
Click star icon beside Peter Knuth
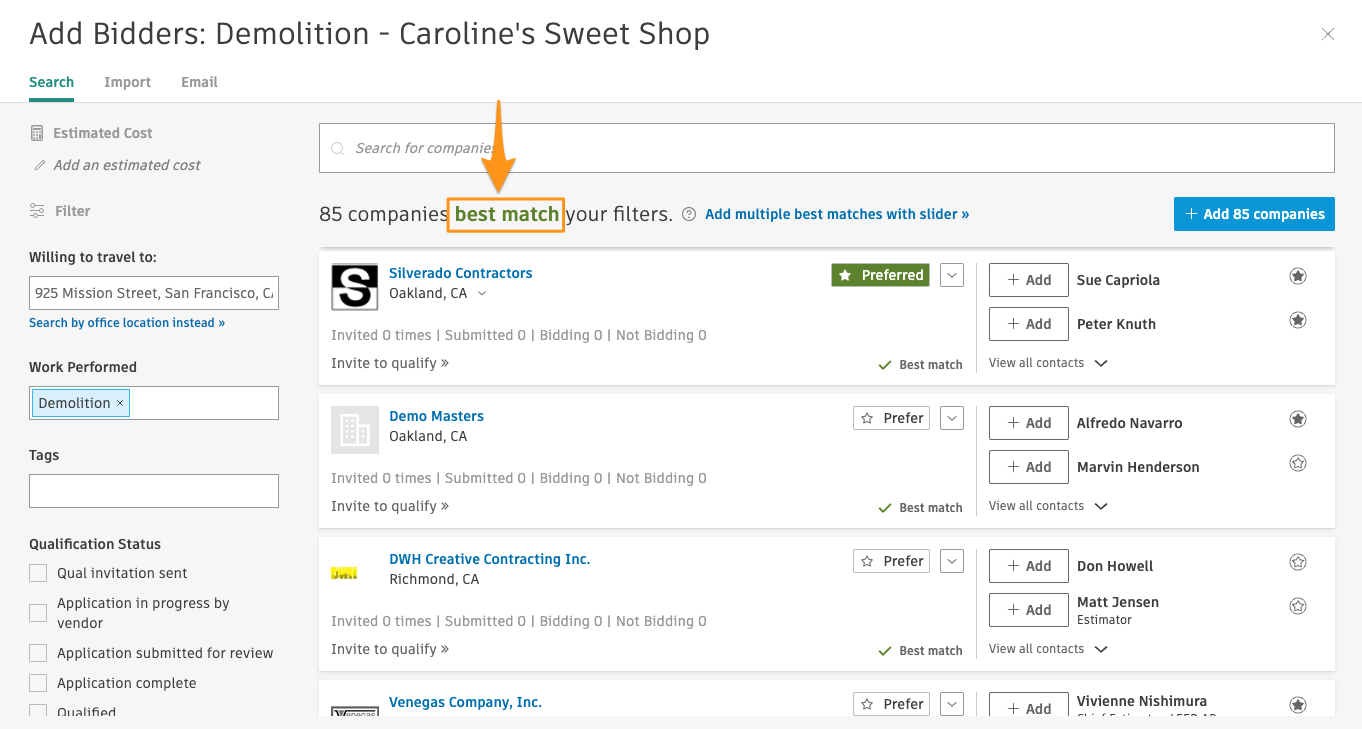[x=1297, y=320]
